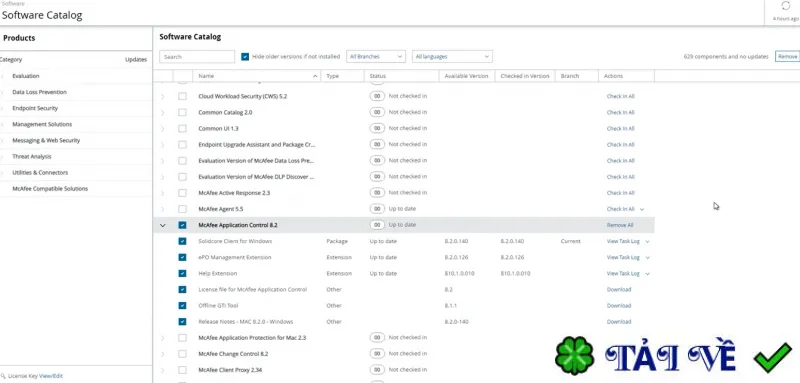This screenshot has width=800, height=383.
Task: Select the Management Solutions category
Action: (x=42, y=124)
